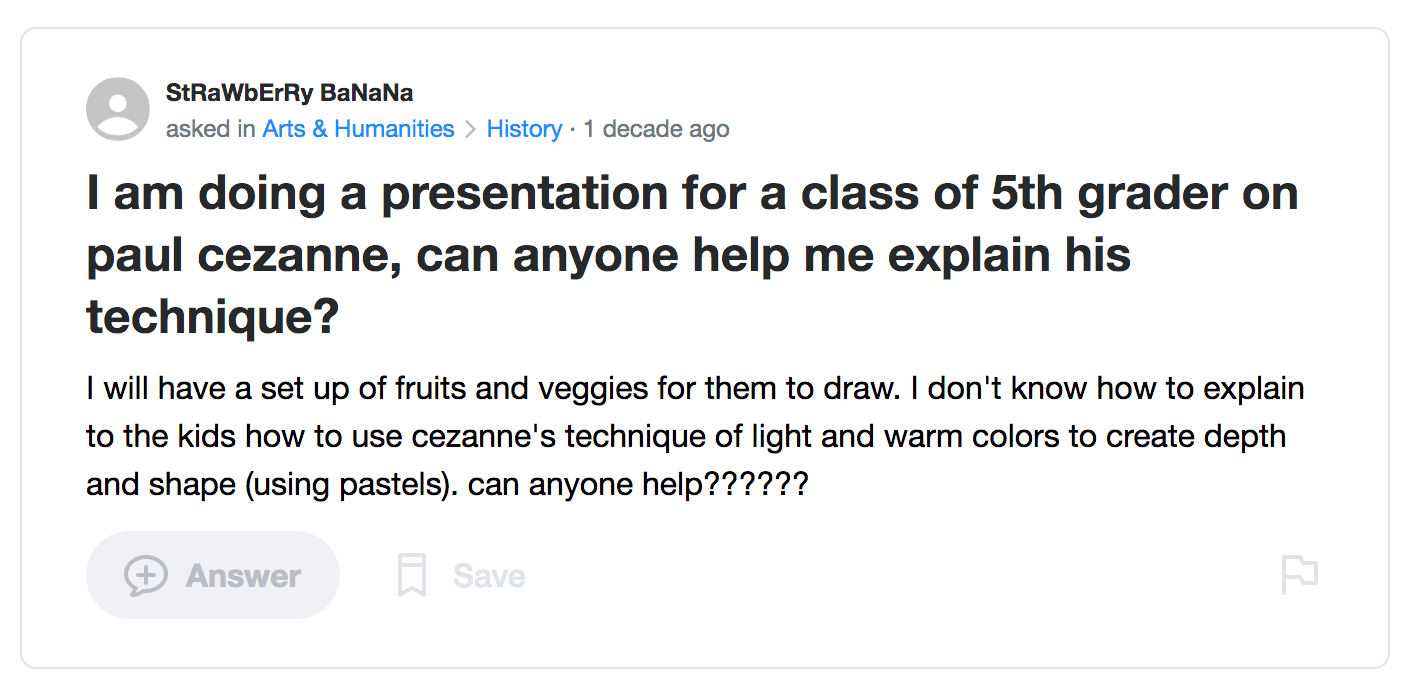Report the question with the flag icon
Screen dimensions: 1408x692
click(x=1299, y=576)
